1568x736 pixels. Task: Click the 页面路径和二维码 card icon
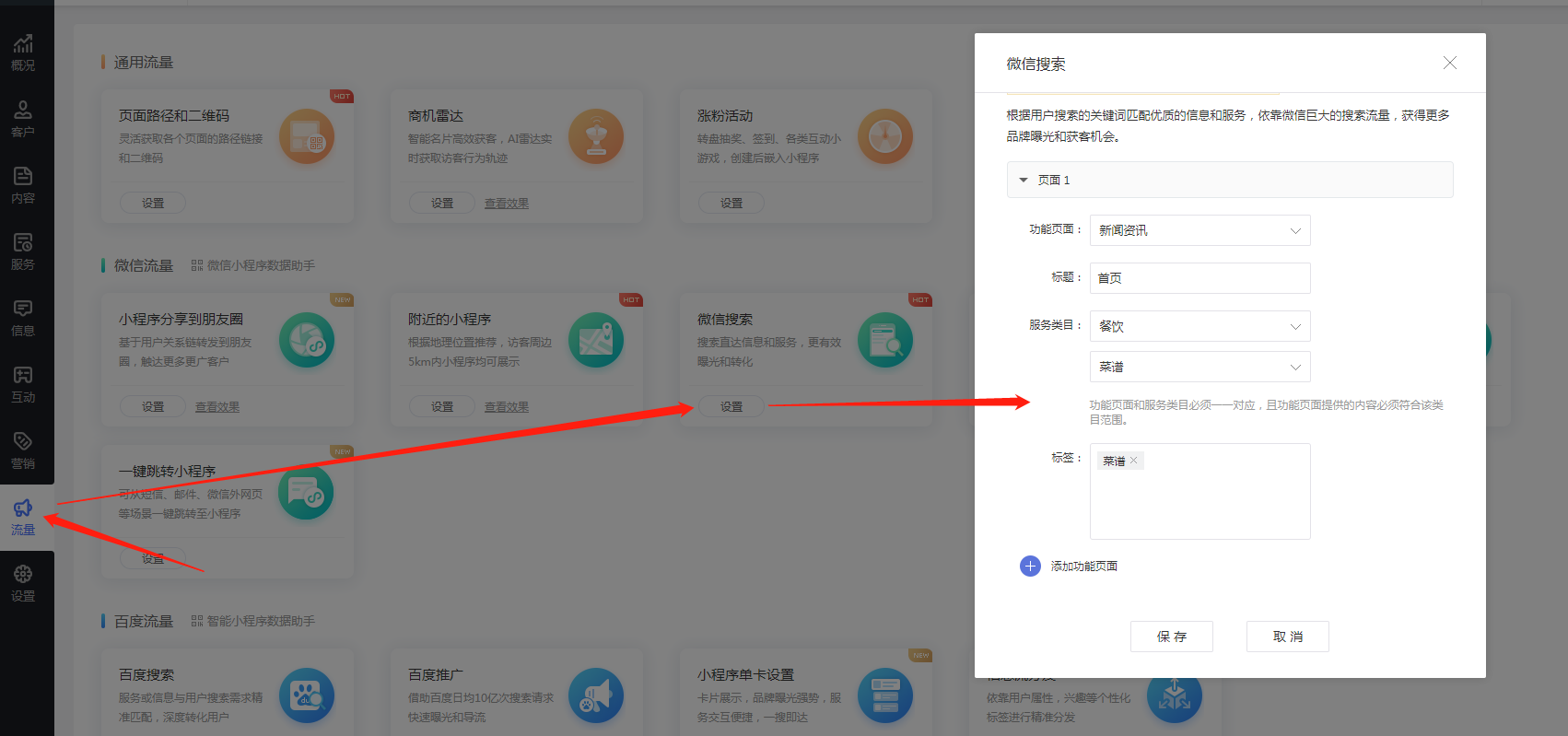(307, 137)
